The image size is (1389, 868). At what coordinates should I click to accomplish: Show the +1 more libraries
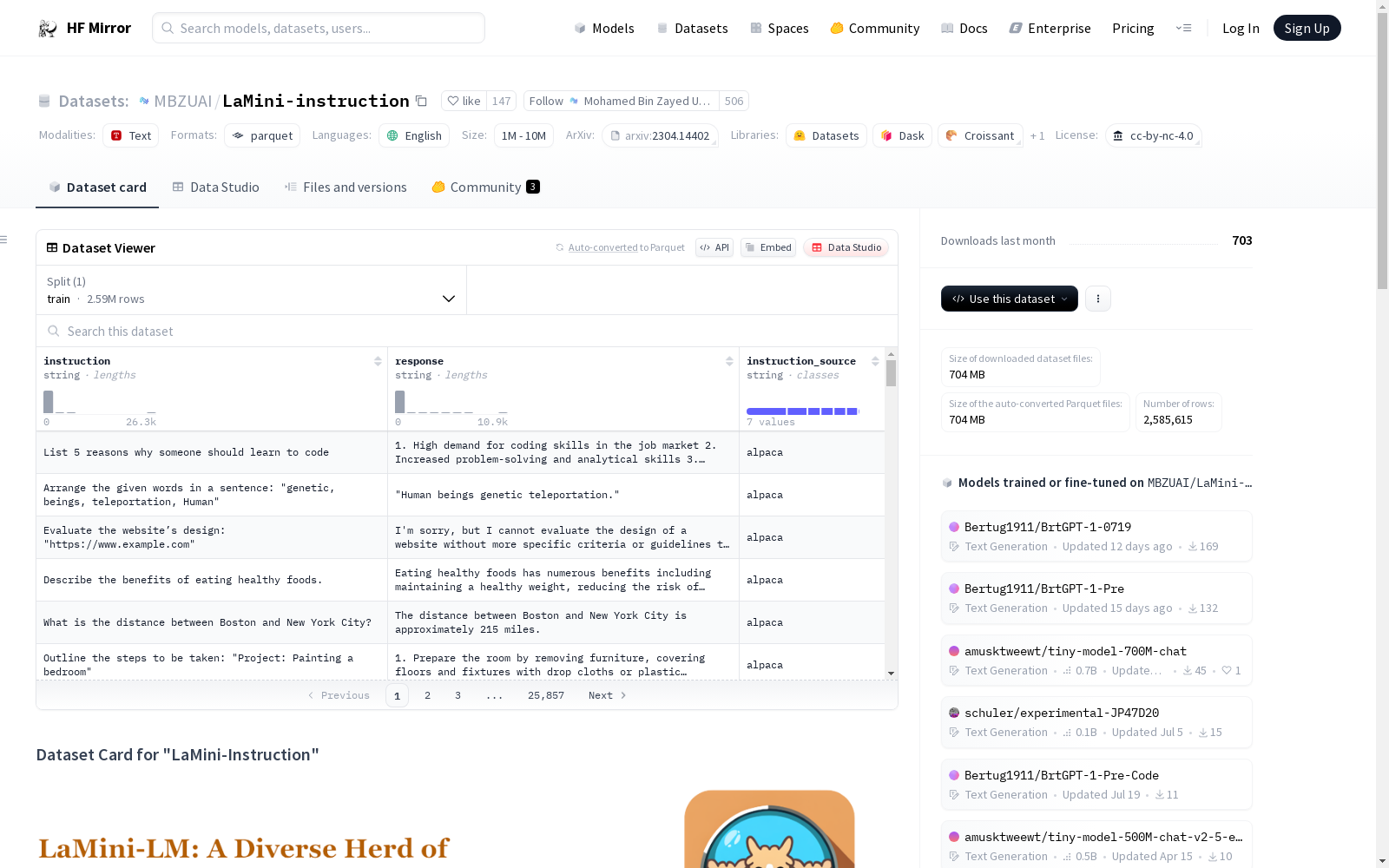tap(1037, 135)
